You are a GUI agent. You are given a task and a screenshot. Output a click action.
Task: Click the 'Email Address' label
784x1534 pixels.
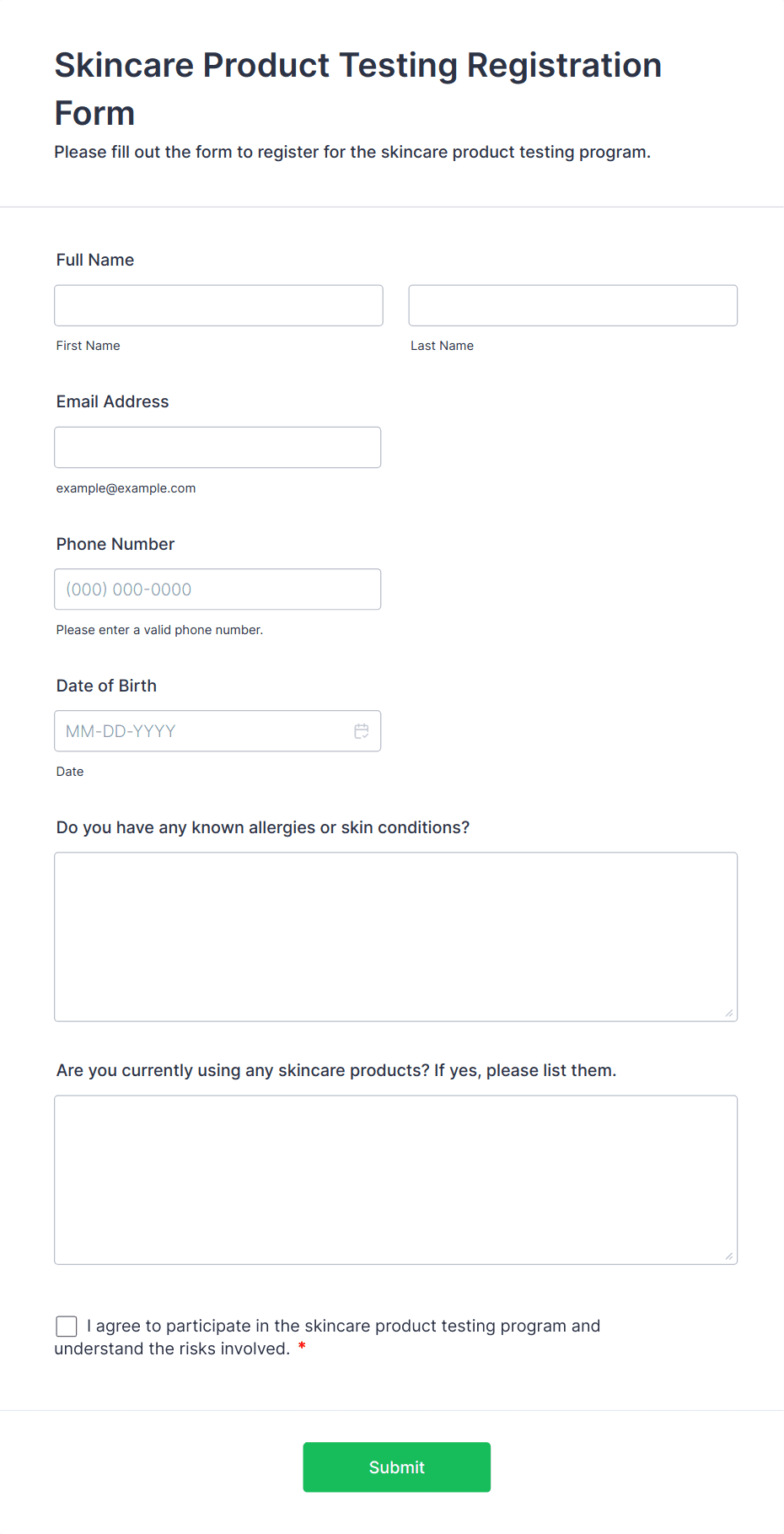(x=113, y=401)
